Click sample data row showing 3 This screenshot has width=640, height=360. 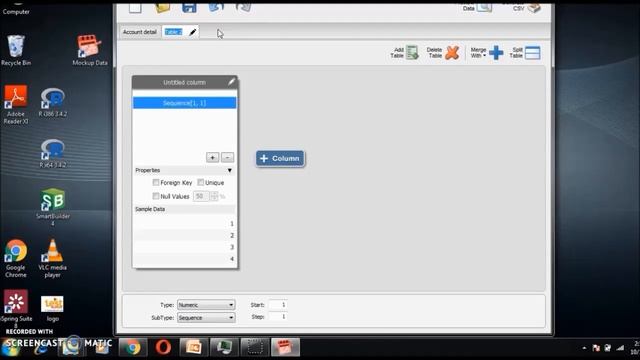coord(184,247)
